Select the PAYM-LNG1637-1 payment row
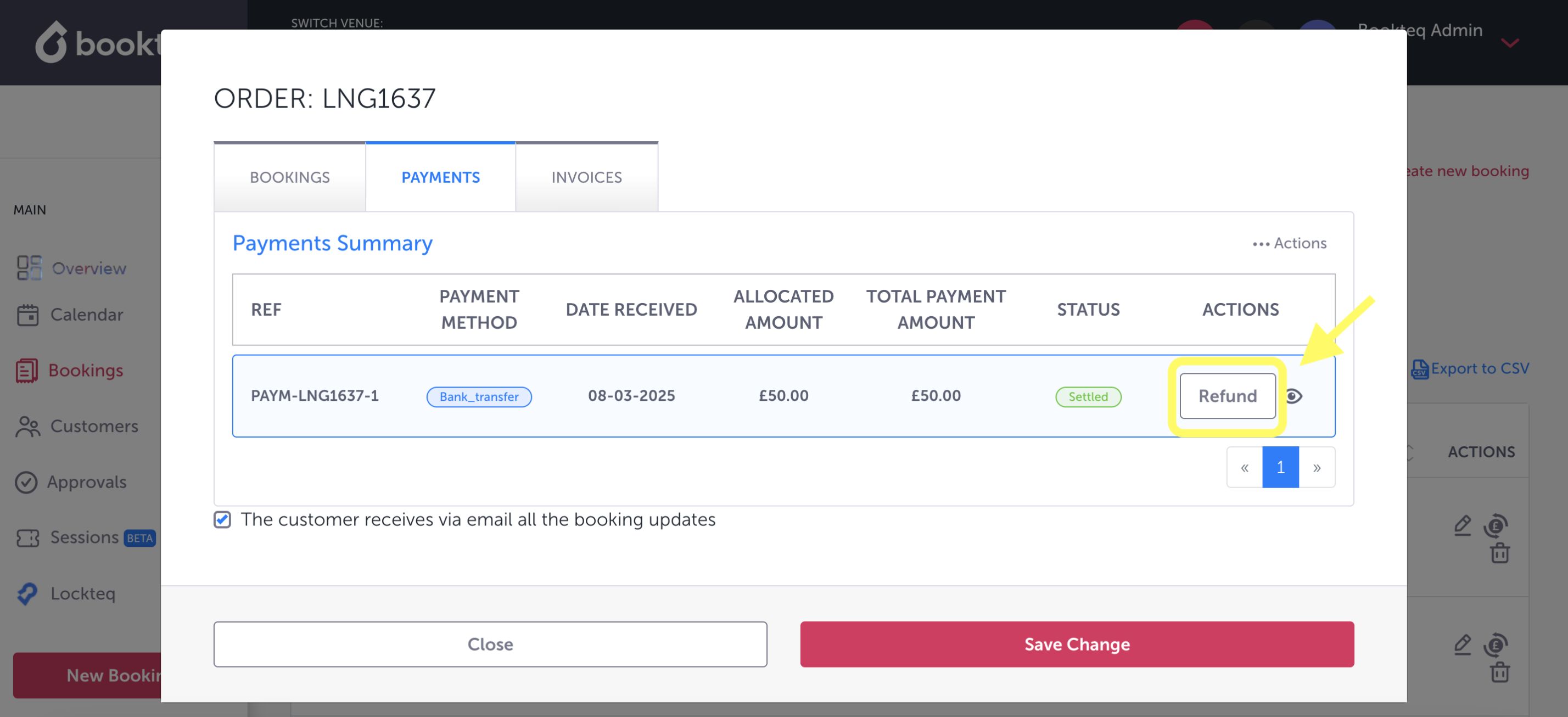The width and height of the screenshot is (1568, 717). coord(315,396)
